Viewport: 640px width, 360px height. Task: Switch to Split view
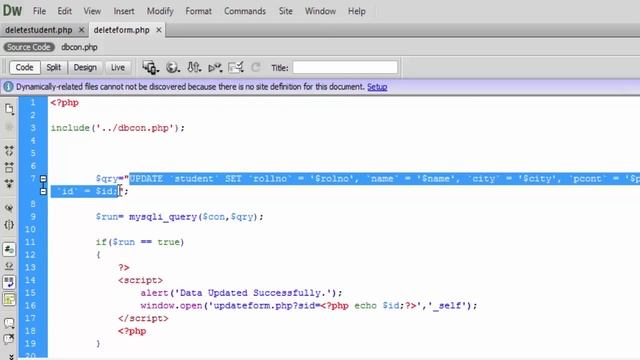pos(53,67)
